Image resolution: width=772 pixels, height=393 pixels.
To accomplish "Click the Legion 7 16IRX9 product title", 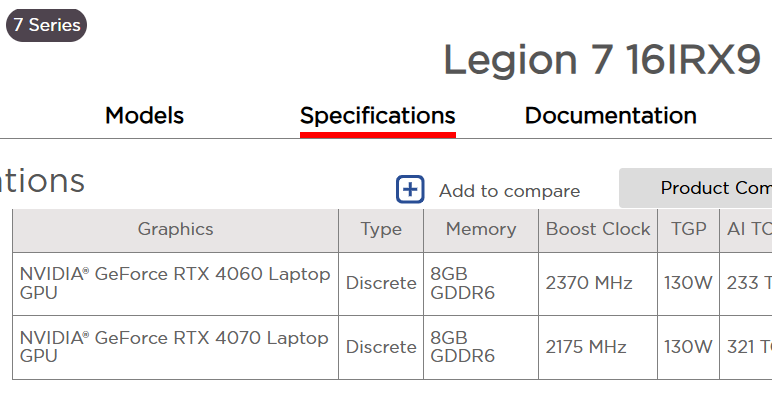I will tap(602, 60).
